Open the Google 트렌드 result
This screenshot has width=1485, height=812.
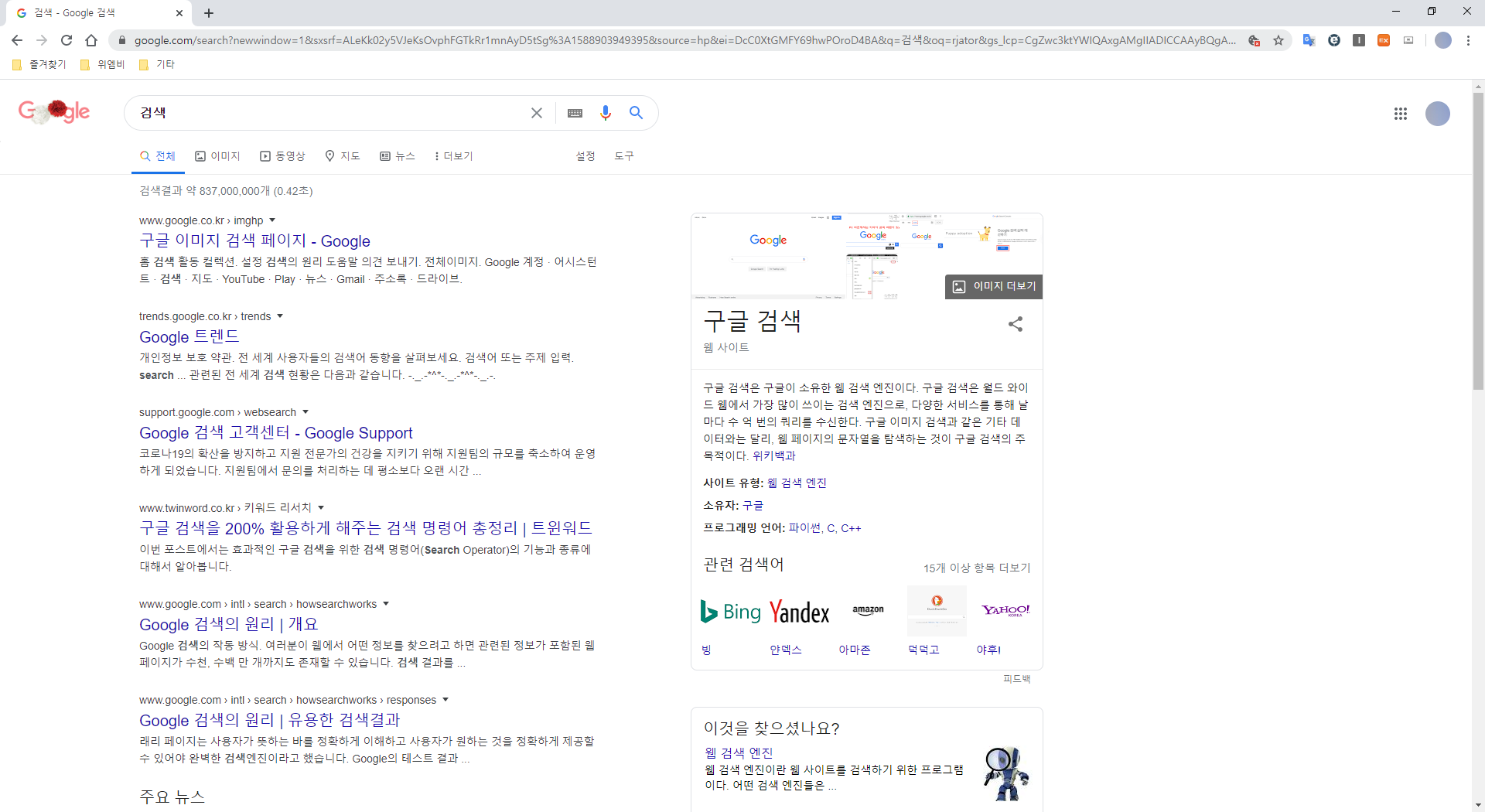click(189, 337)
